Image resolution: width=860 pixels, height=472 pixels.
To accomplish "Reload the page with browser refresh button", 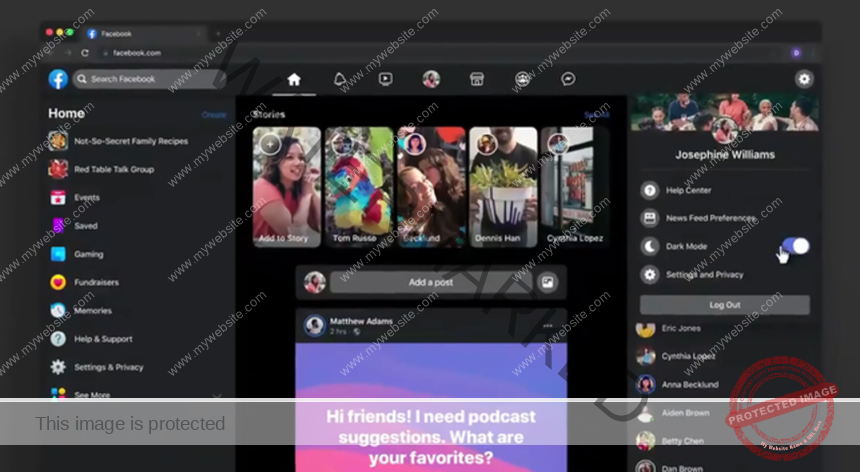I will [x=84, y=53].
